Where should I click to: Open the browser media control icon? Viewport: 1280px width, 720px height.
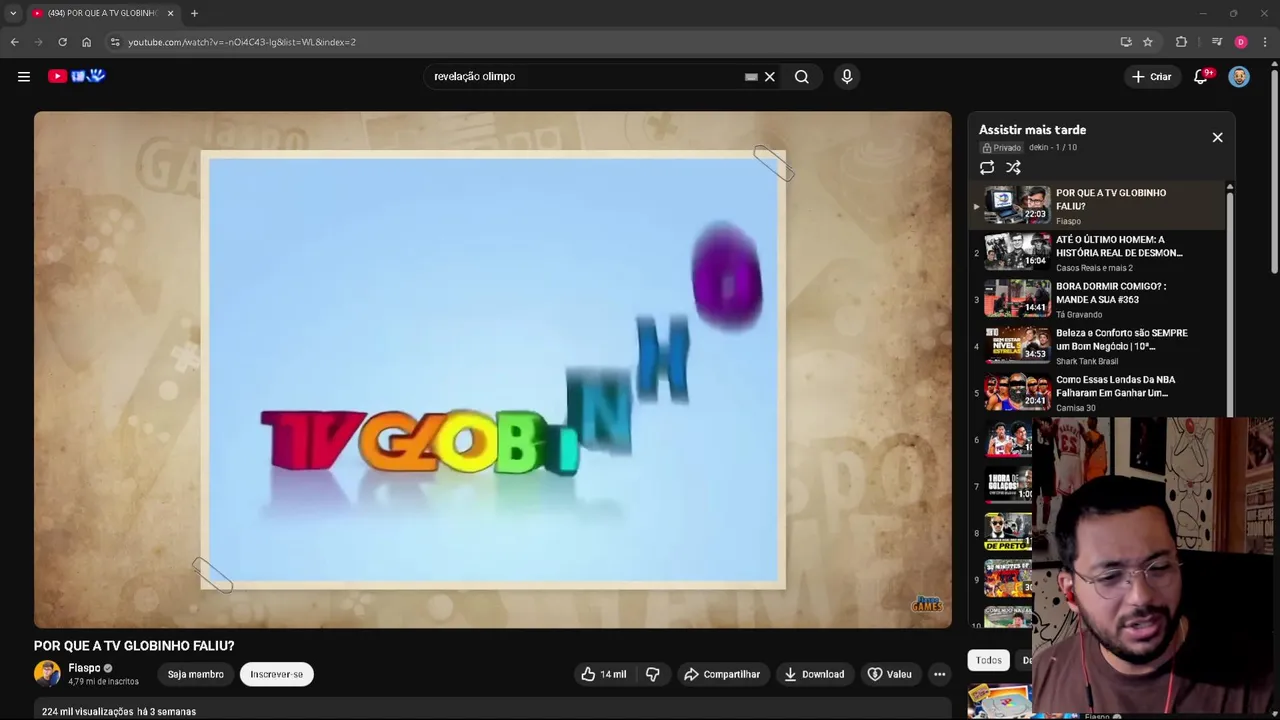point(1216,42)
